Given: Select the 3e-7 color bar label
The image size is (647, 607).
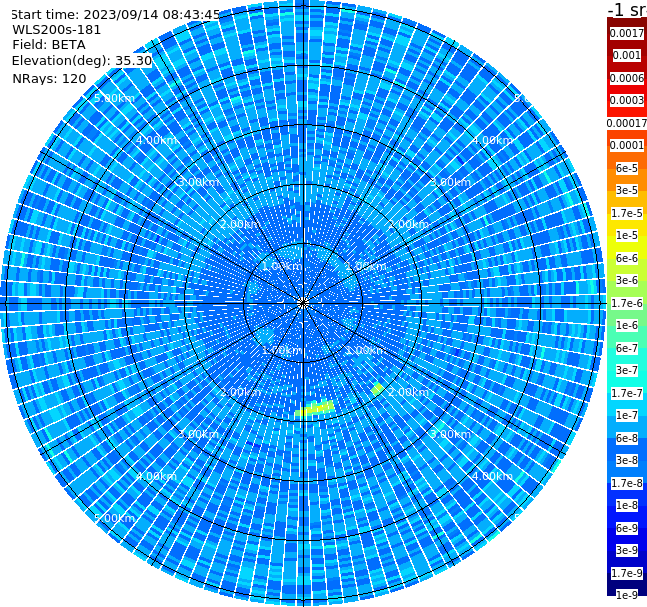Looking at the screenshot, I should (627, 370).
